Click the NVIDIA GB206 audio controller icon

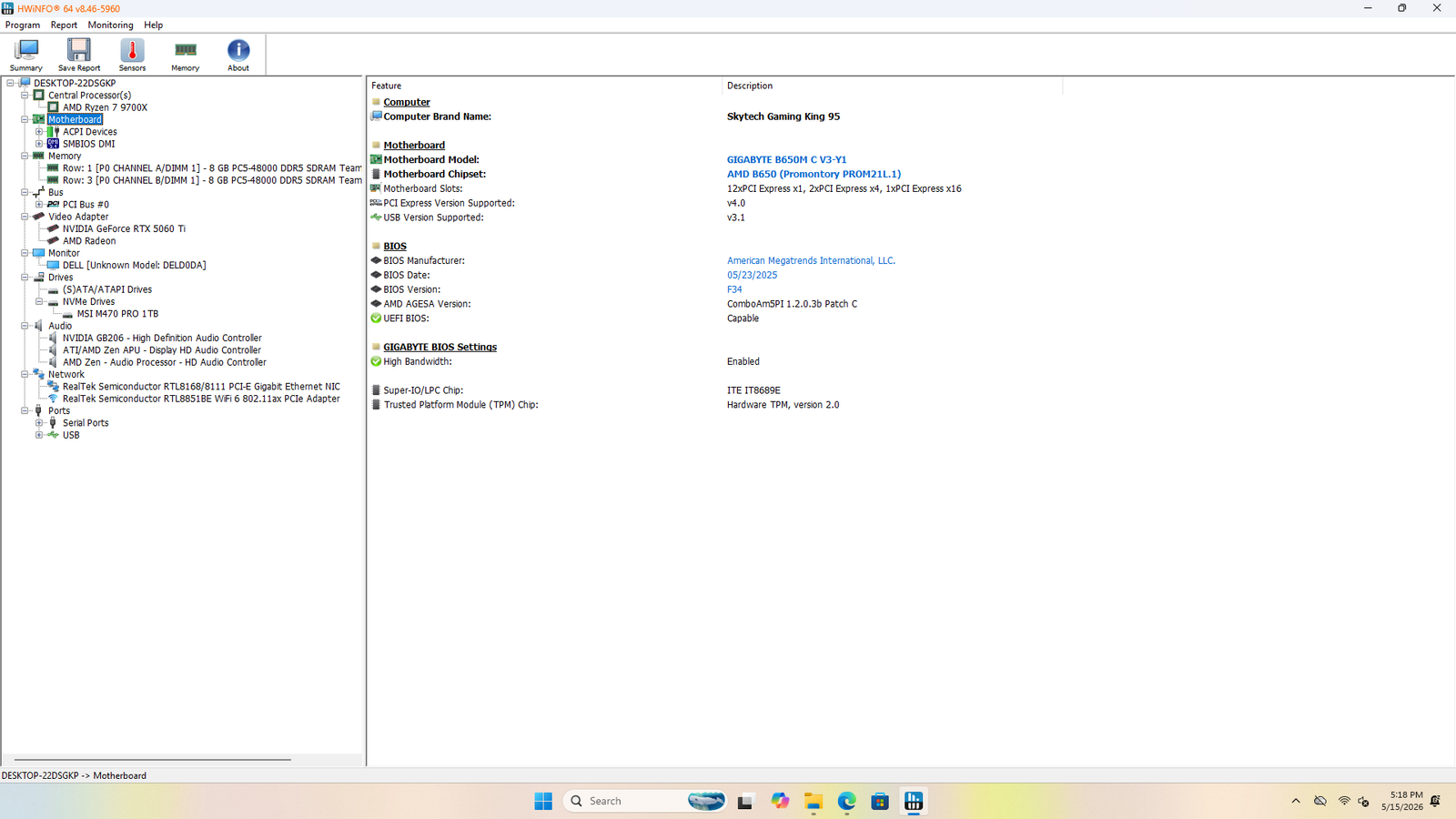[x=54, y=338]
